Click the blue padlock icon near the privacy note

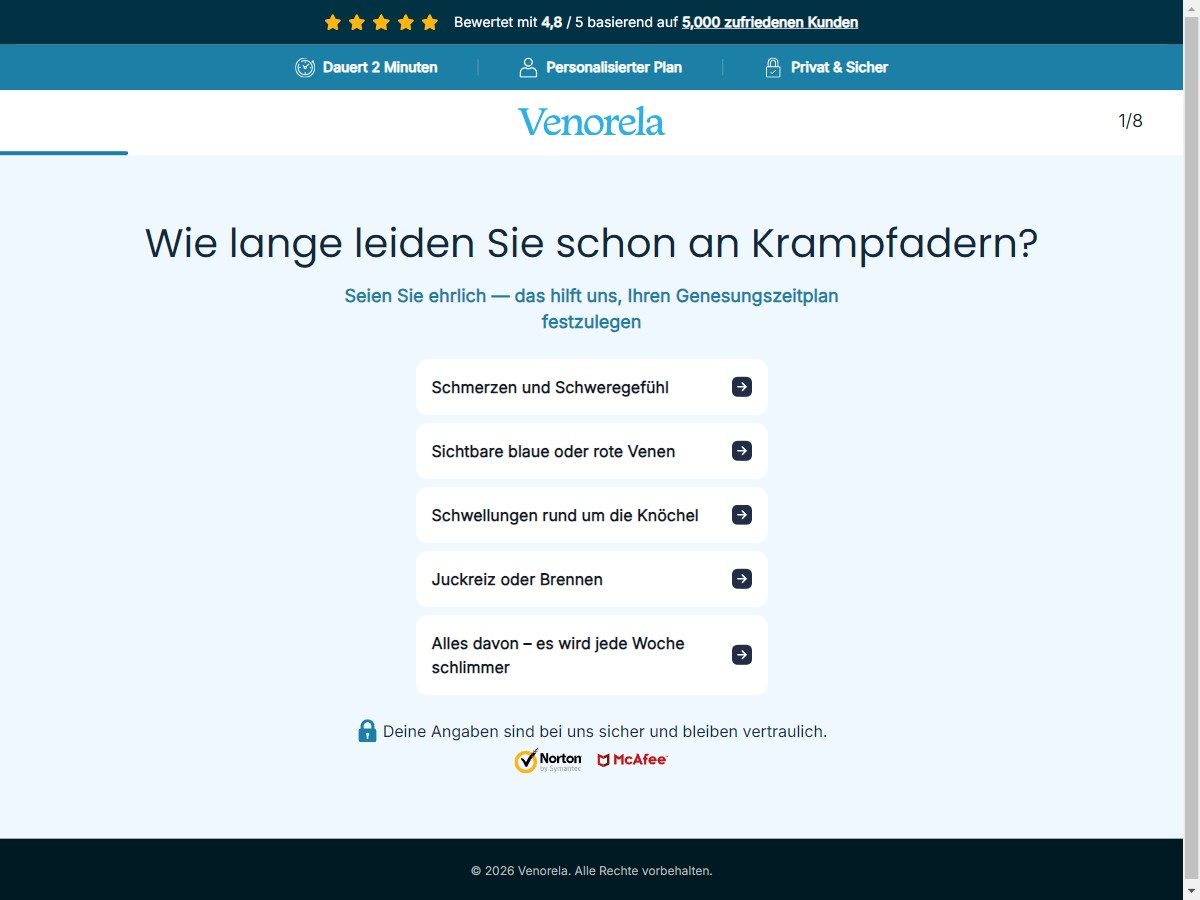click(x=367, y=731)
